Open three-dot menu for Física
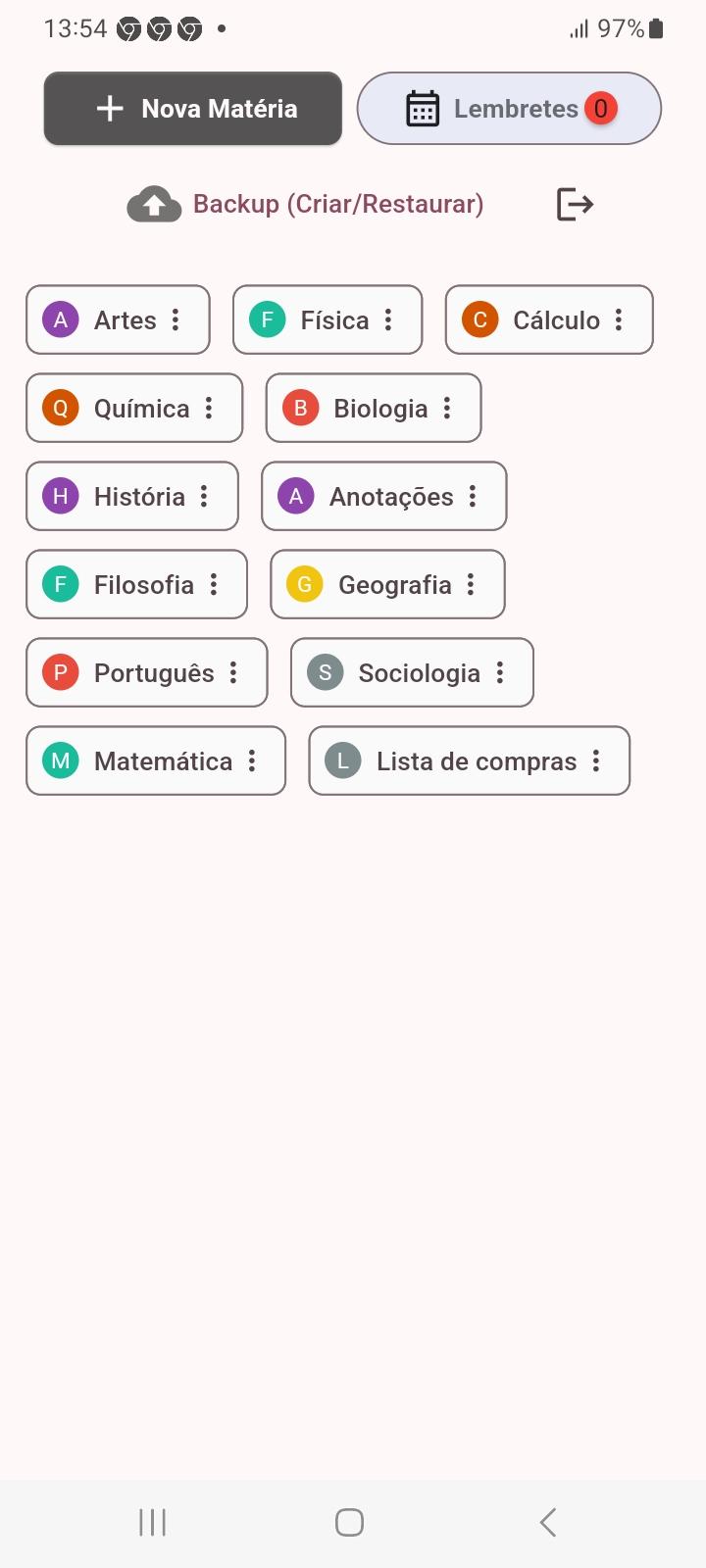Image resolution: width=706 pixels, height=1568 pixels. click(388, 319)
